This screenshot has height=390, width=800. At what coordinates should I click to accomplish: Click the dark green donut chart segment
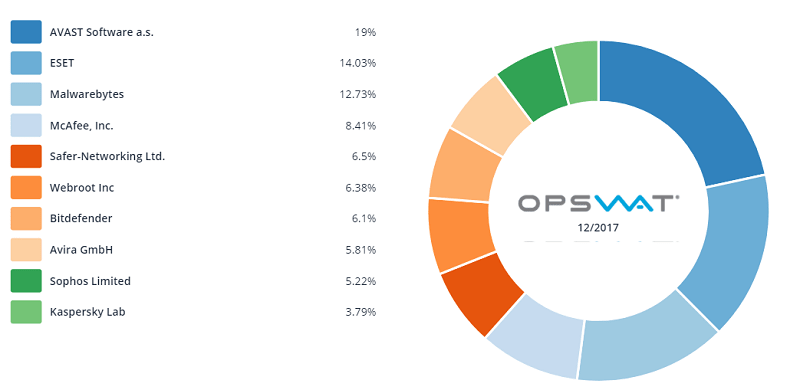pyautogui.click(x=531, y=84)
